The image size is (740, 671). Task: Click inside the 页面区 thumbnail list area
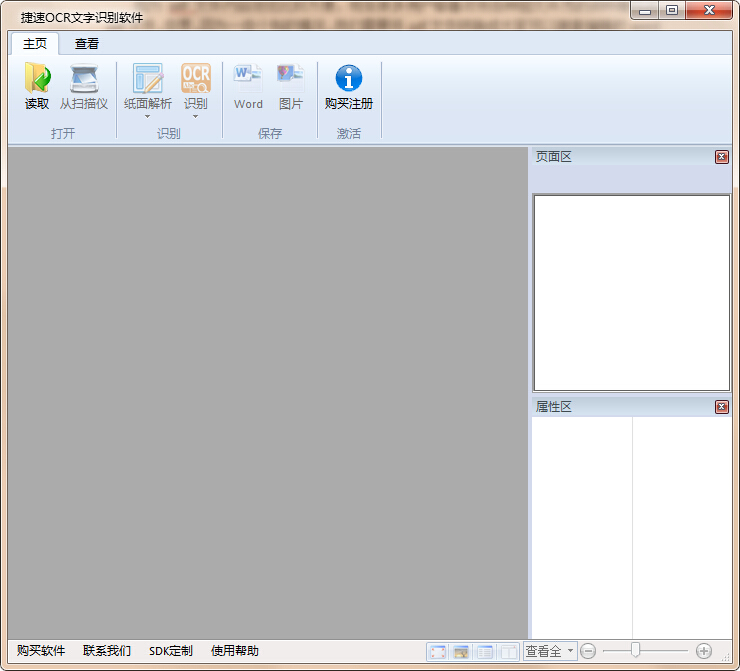click(631, 293)
